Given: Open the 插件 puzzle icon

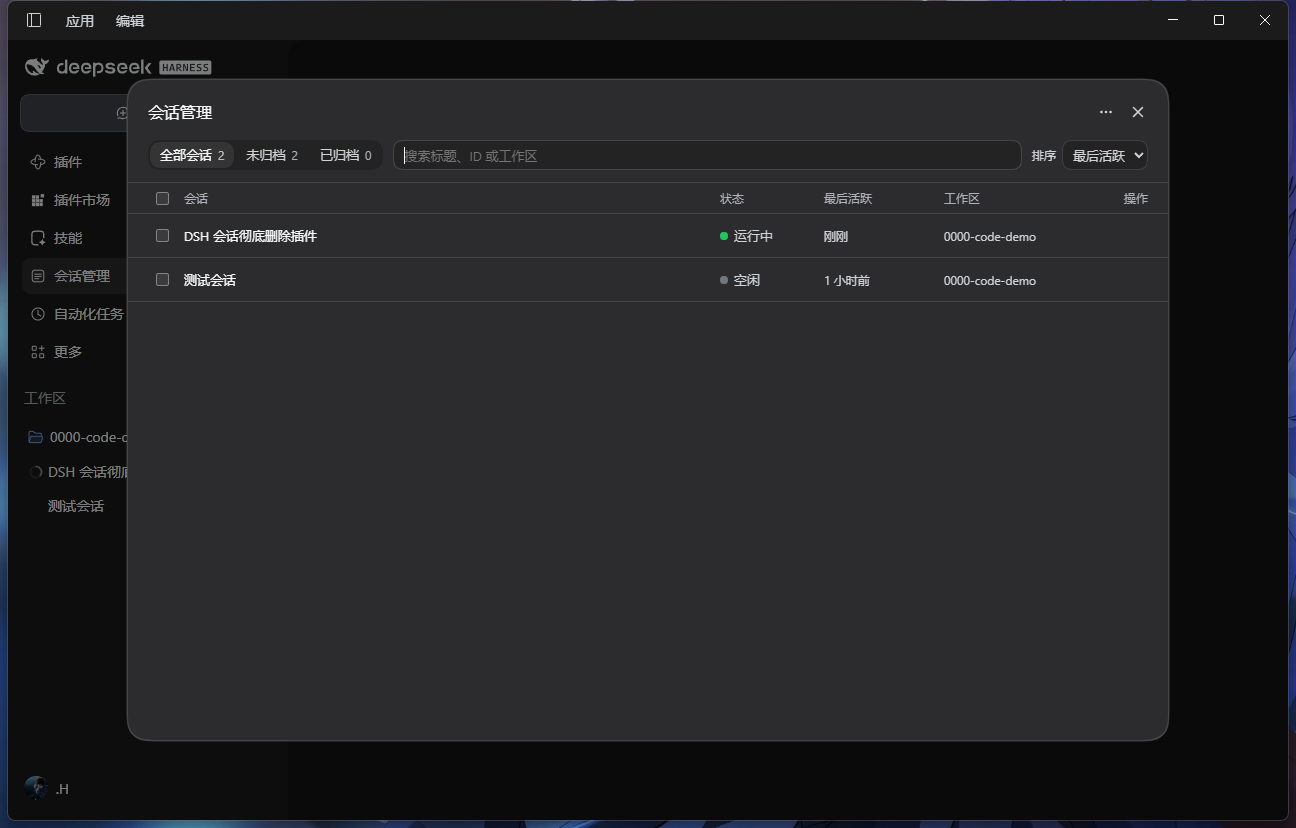Looking at the screenshot, I should point(38,162).
